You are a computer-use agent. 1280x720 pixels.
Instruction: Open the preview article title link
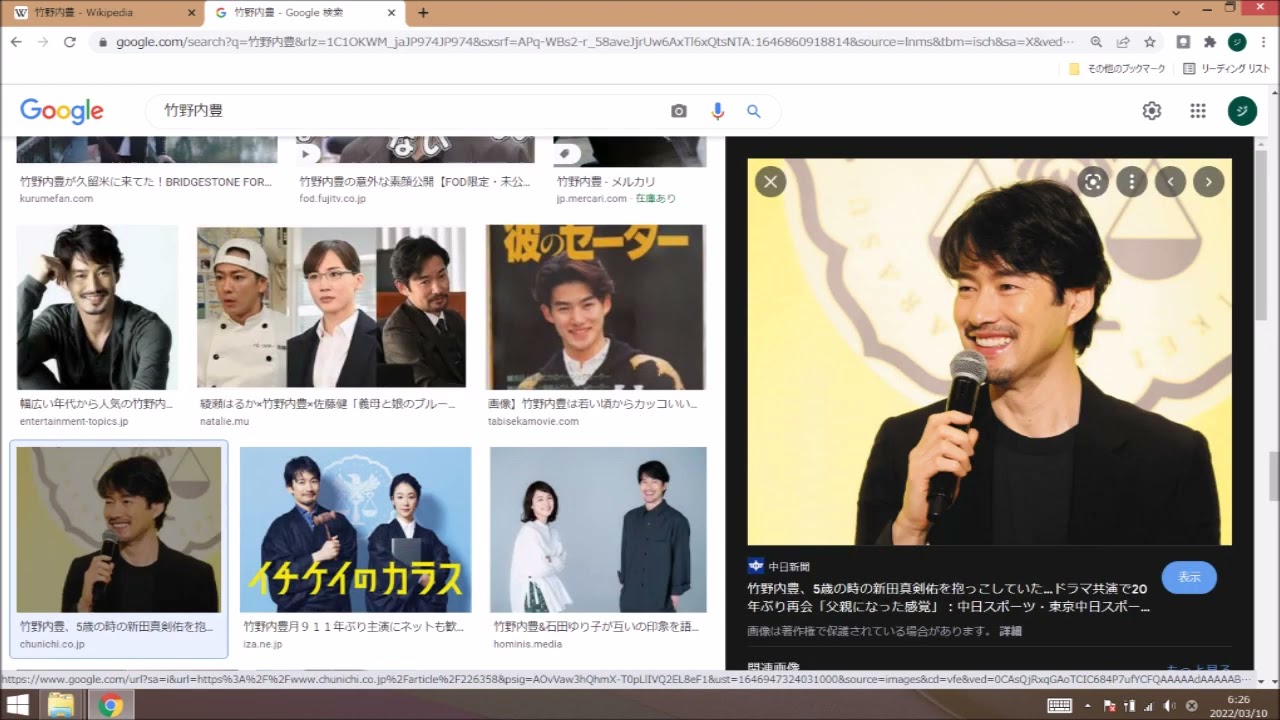point(949,597)
